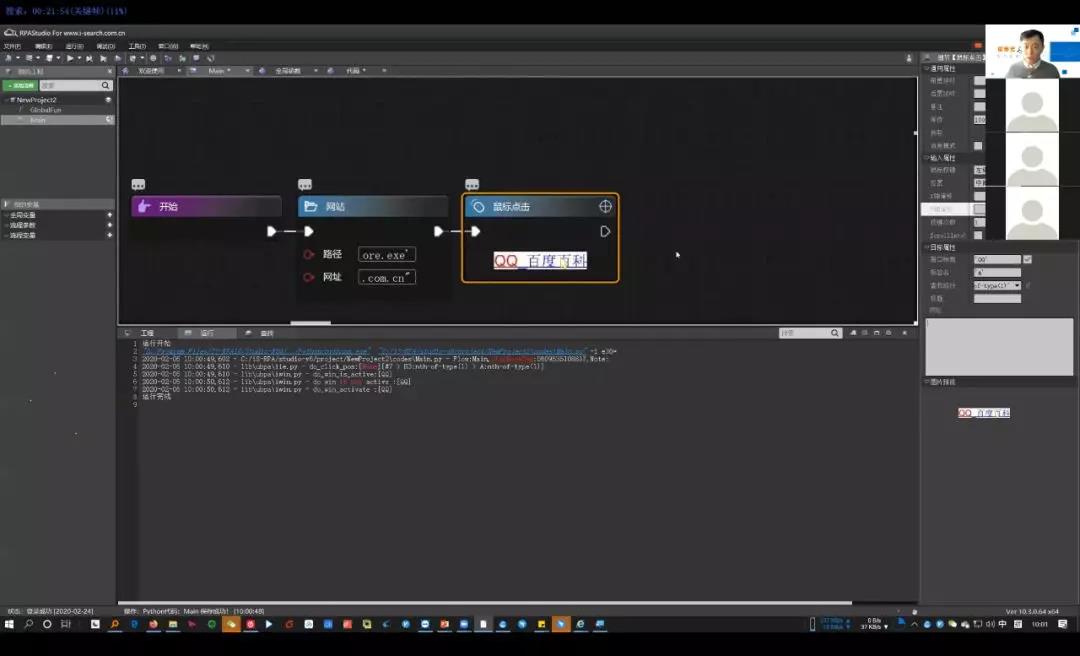Click the comment bubble above 鼠标点击 node

[x=472, y=185]
